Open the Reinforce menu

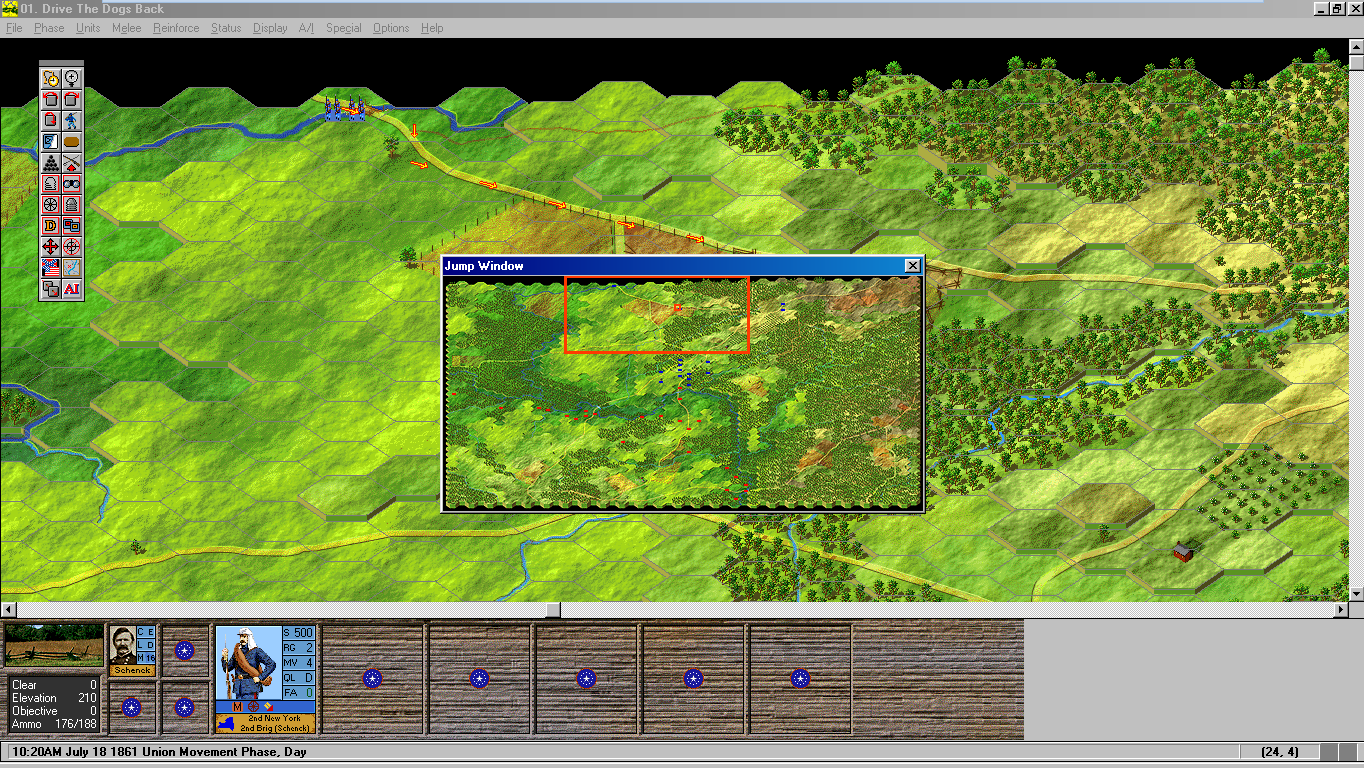pos(176,28)
